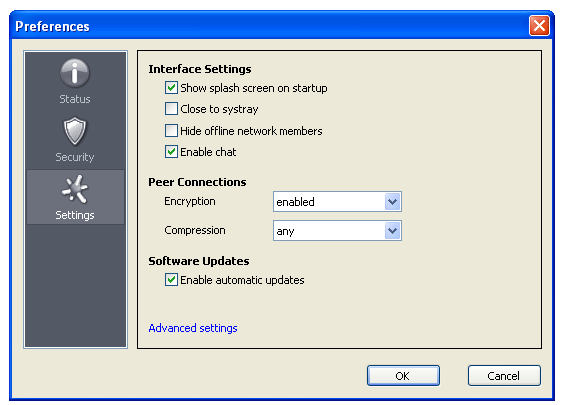Select the Security shield icon
The height and width of the screenshot is (405, 561).
[x=74, y=131]
